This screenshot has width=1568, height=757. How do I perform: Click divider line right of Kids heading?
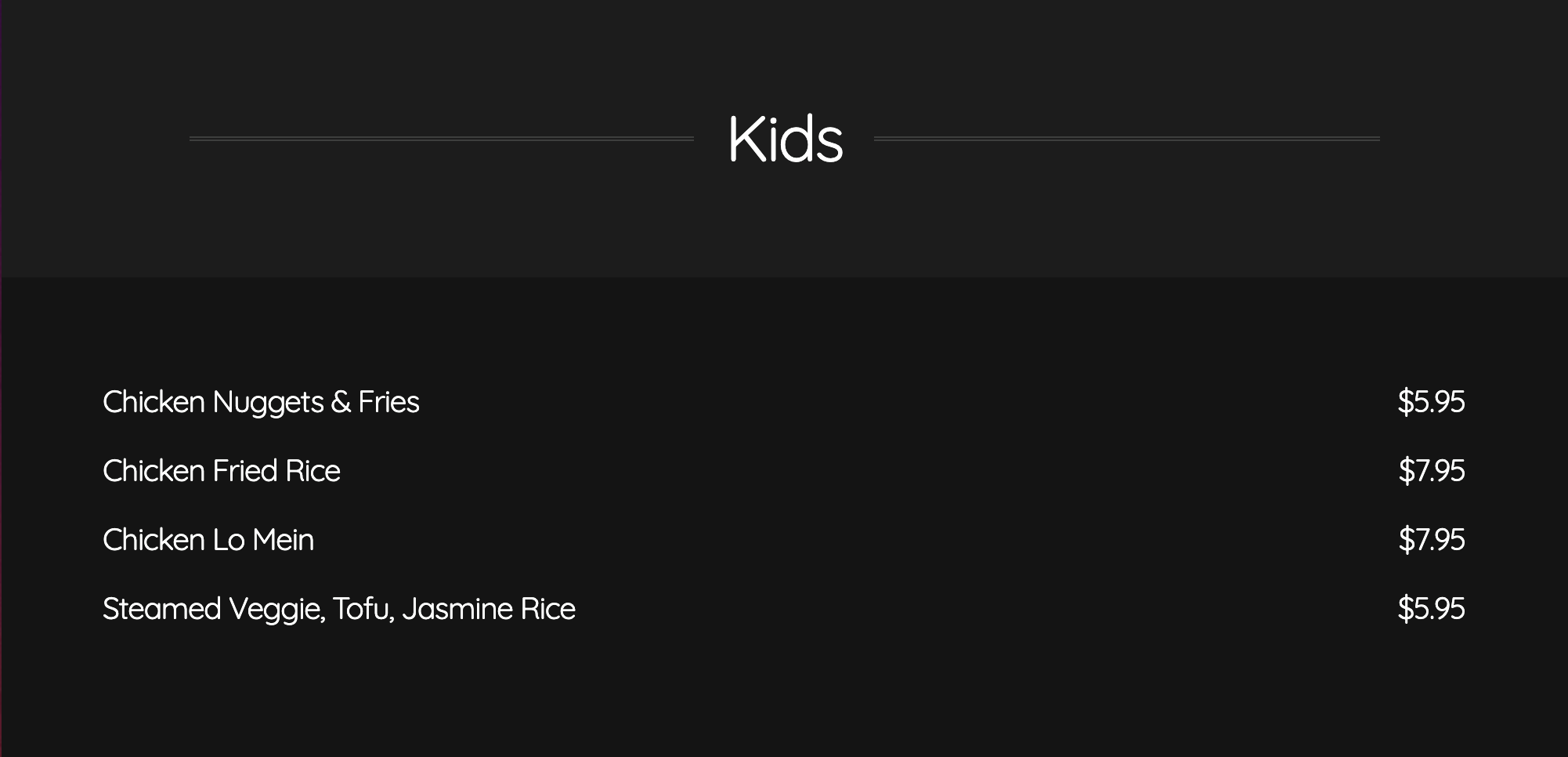[1126, 139]
